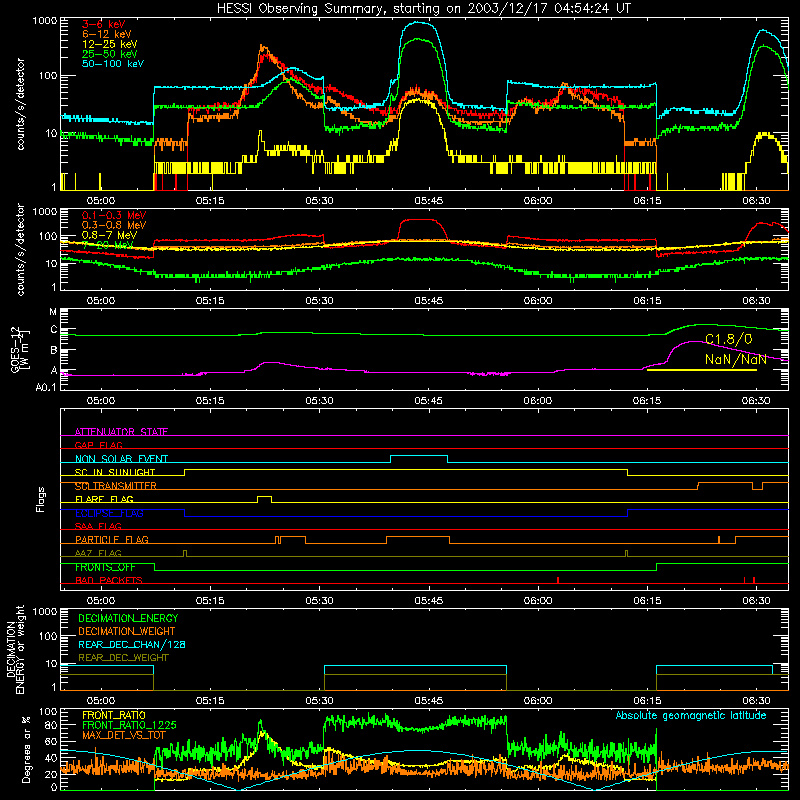Click the 'Flags' vertical axis label
This screenshot has height=800, width=800.
[41, 499]
